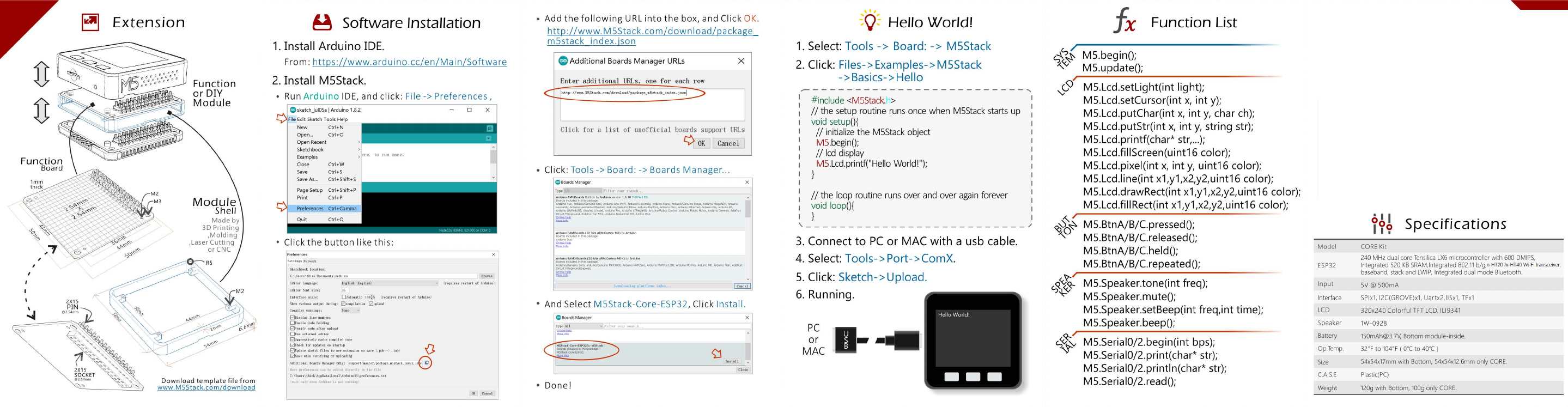This screenshot has width=1568, height=407.
Task: Select New from the File menu
Action: point(324,127)
